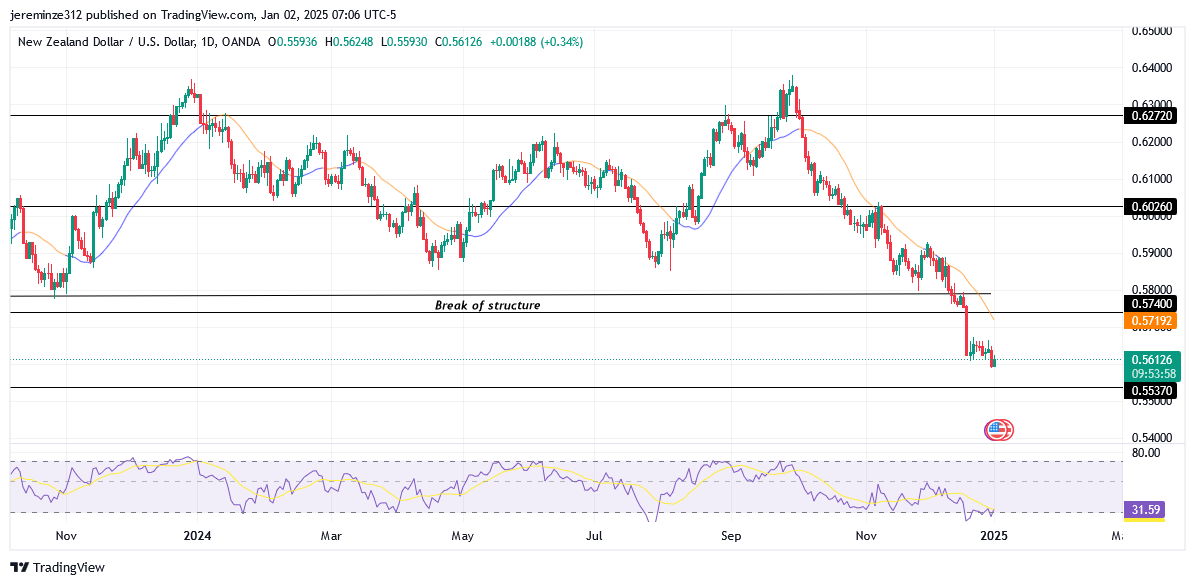Click the May label on time axis
Image resolution: width=1195 pixels, height=585 pixels.
(463, 536)
